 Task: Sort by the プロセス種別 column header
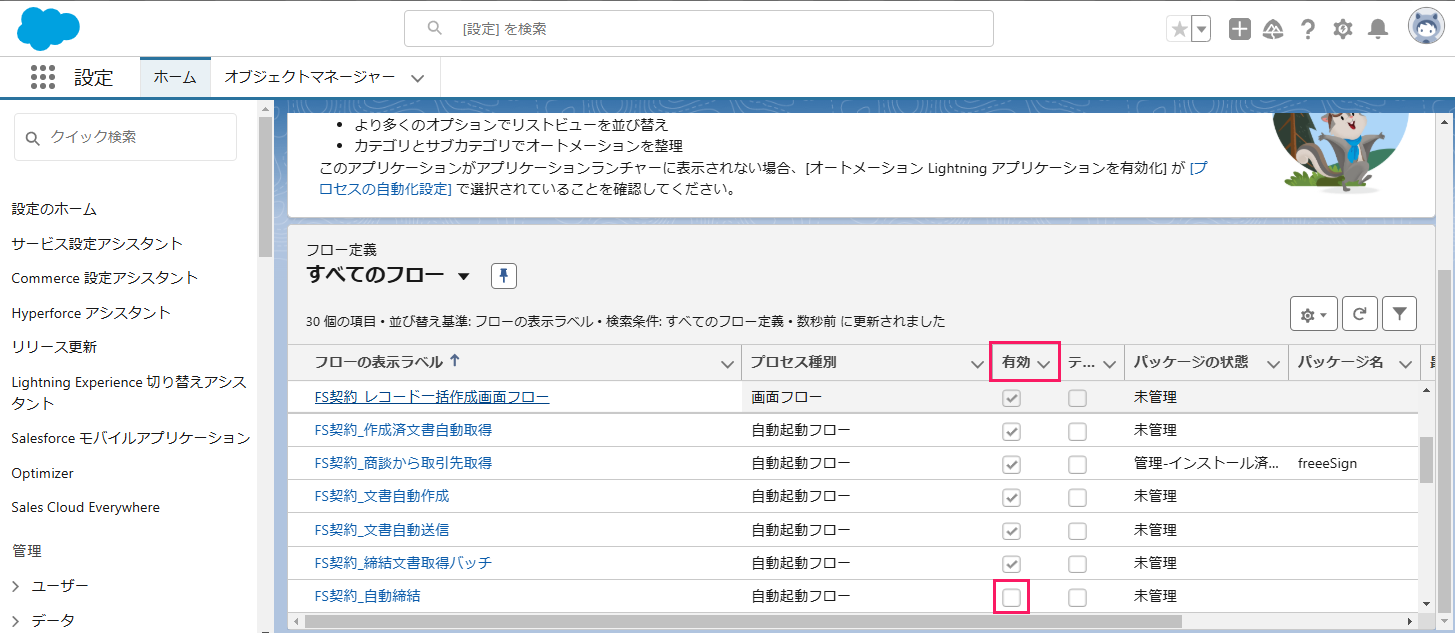793,362
